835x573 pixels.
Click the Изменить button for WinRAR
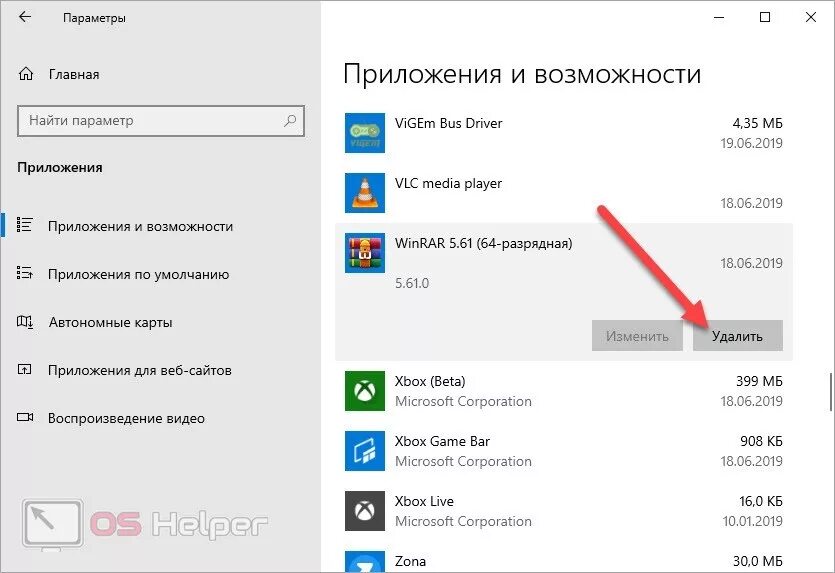tap(637, 335)
